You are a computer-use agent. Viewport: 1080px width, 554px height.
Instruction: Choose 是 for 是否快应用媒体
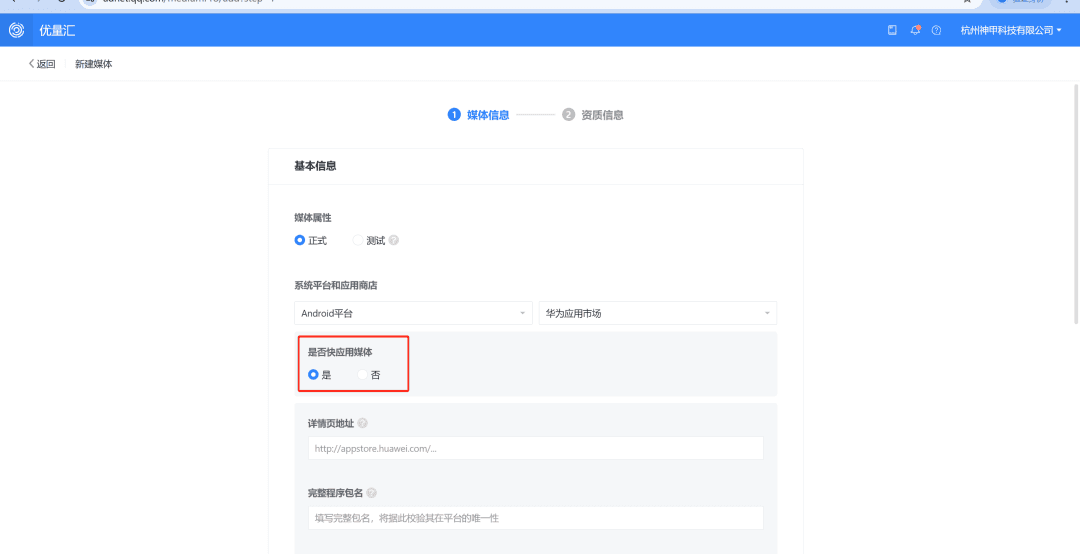point(313,375)
